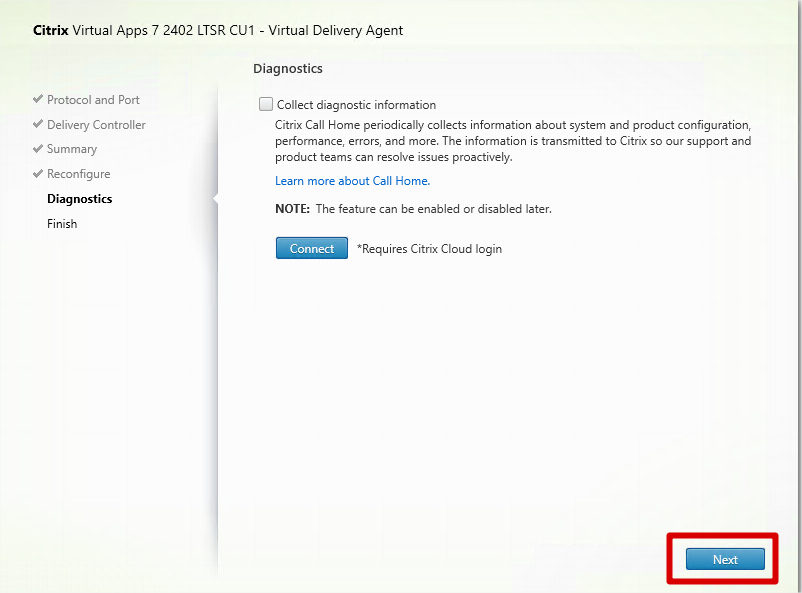Click checkmark icon beside Delivery Controller
Image resolution: width=802 pixels, height=593 pixels.
tap(37, 124)
